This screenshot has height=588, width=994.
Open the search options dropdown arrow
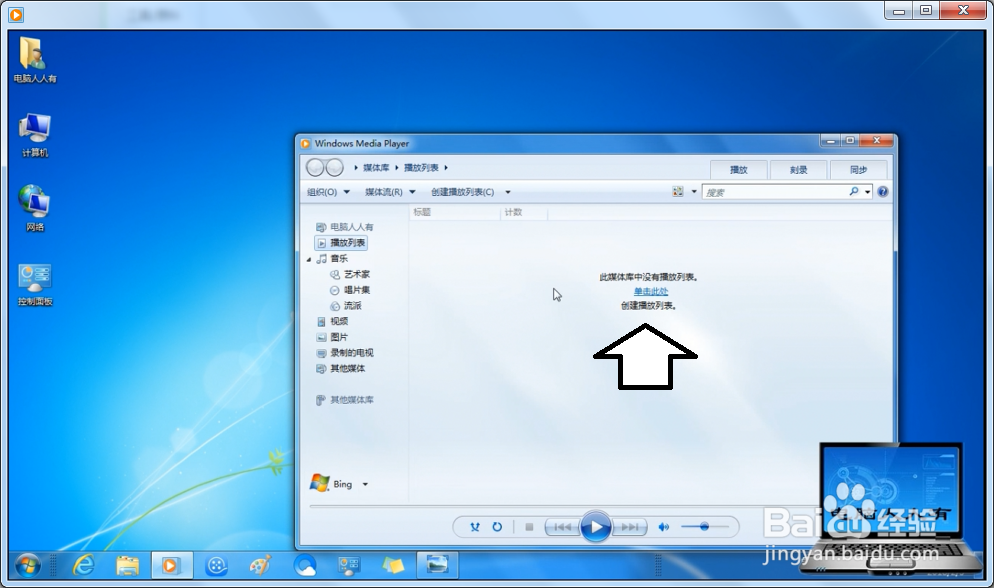867,192
